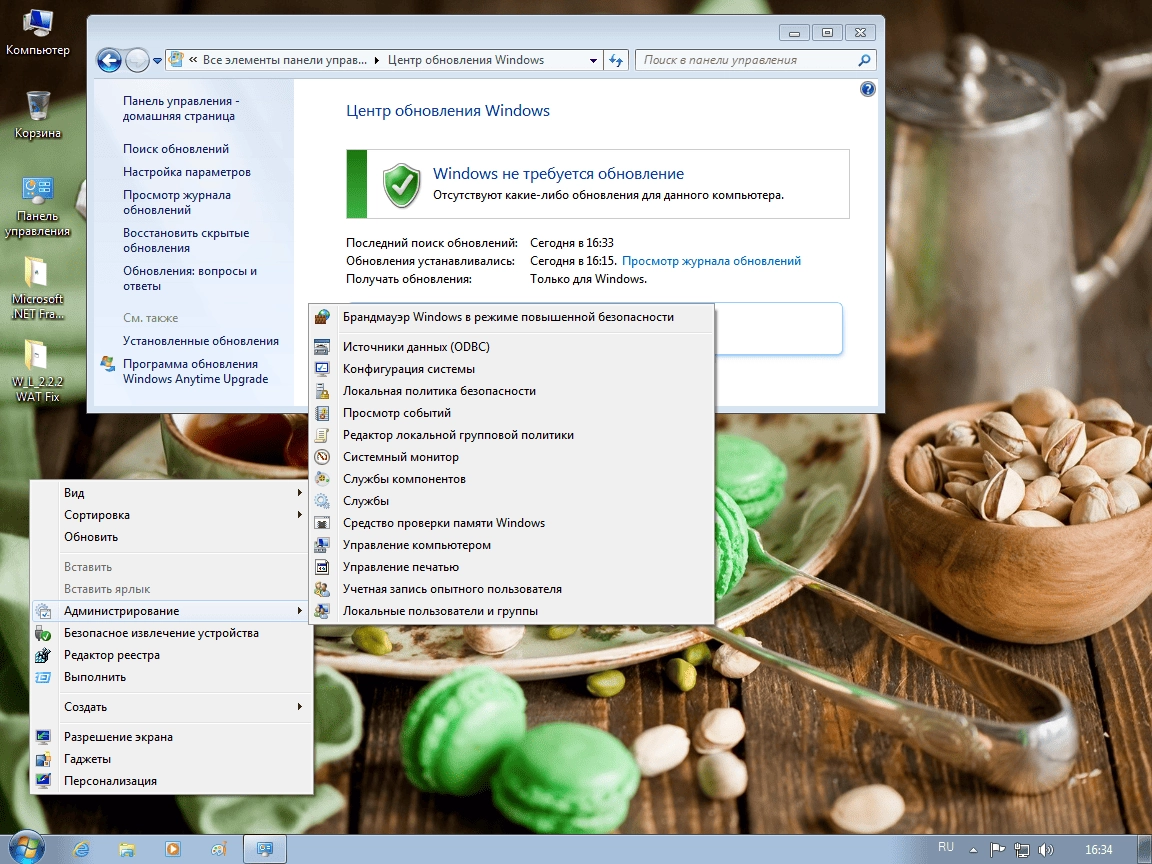
Task: Open the blue help question mark icon
Action: pyautogui.click(x=868, y=89)
